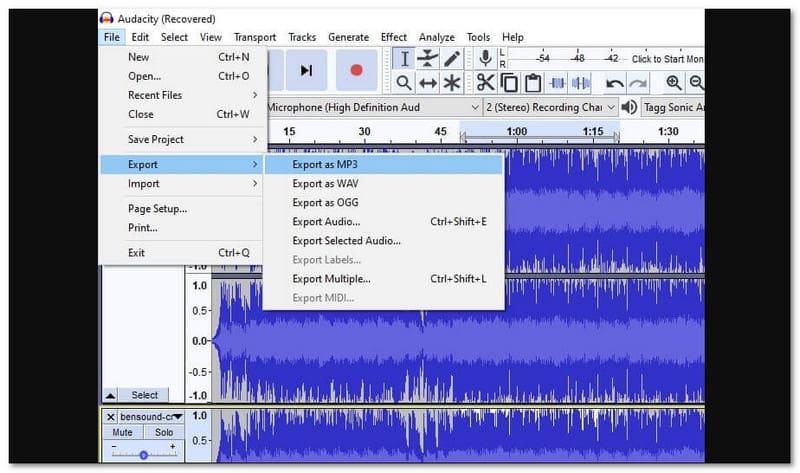800x473 pixels.
Task: Open the Select menu
Action: (174, 37)
